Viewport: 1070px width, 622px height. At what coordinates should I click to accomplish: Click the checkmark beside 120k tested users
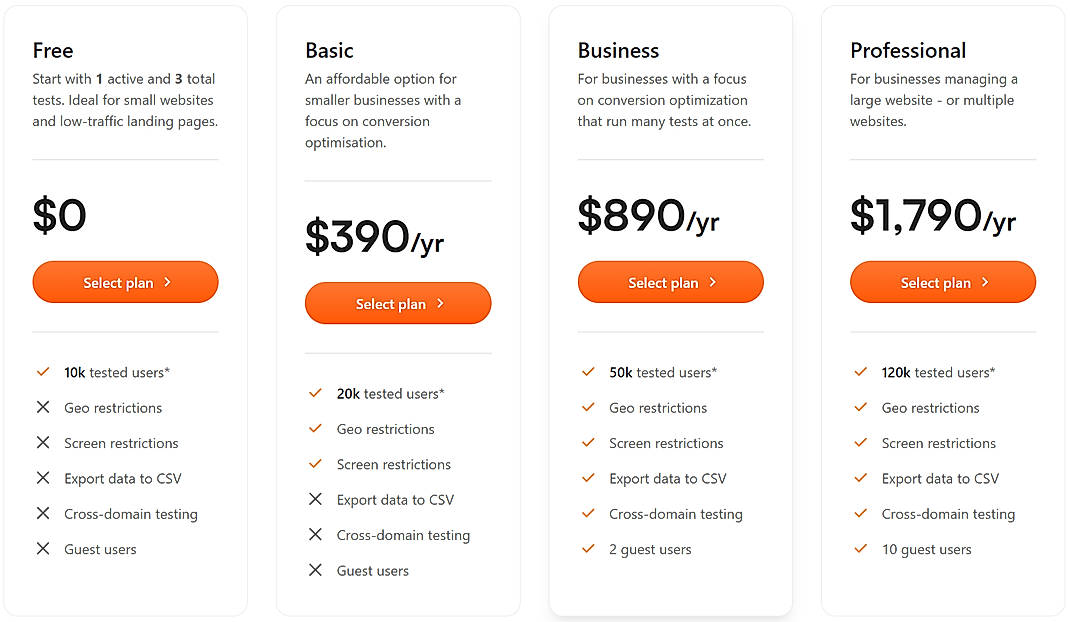coord(861,372)
